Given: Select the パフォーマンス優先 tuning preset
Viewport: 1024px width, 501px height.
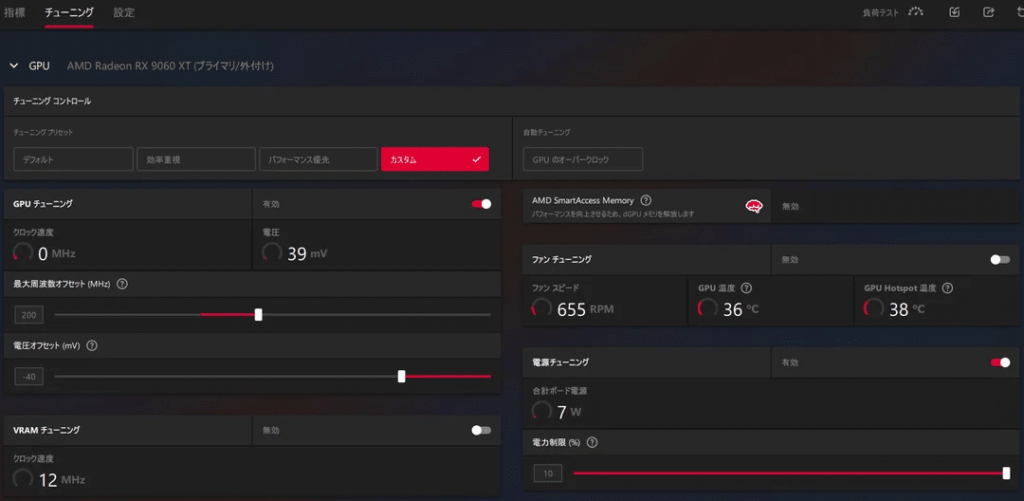Looking at the screenshot, I should pos(318,159).
